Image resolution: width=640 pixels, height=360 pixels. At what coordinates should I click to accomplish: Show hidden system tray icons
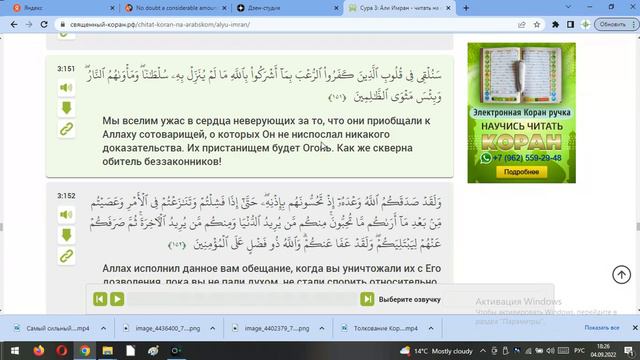[x=483, y=351]
